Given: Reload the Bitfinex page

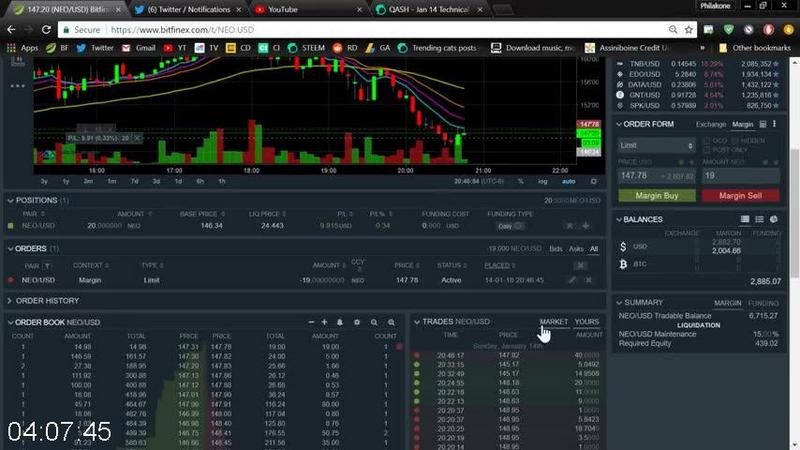Looking at the screenshot, I should pos(46,30).
